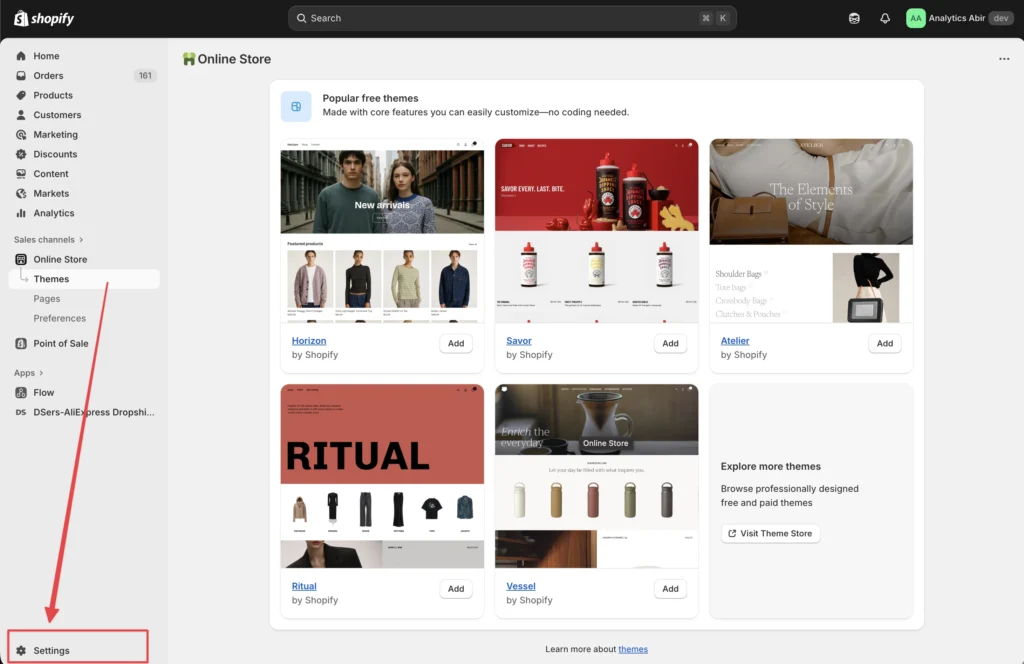Screen dimensions: 1024x664
Task: Follow the 'themes' learn more link
Action: coord(633,649)
